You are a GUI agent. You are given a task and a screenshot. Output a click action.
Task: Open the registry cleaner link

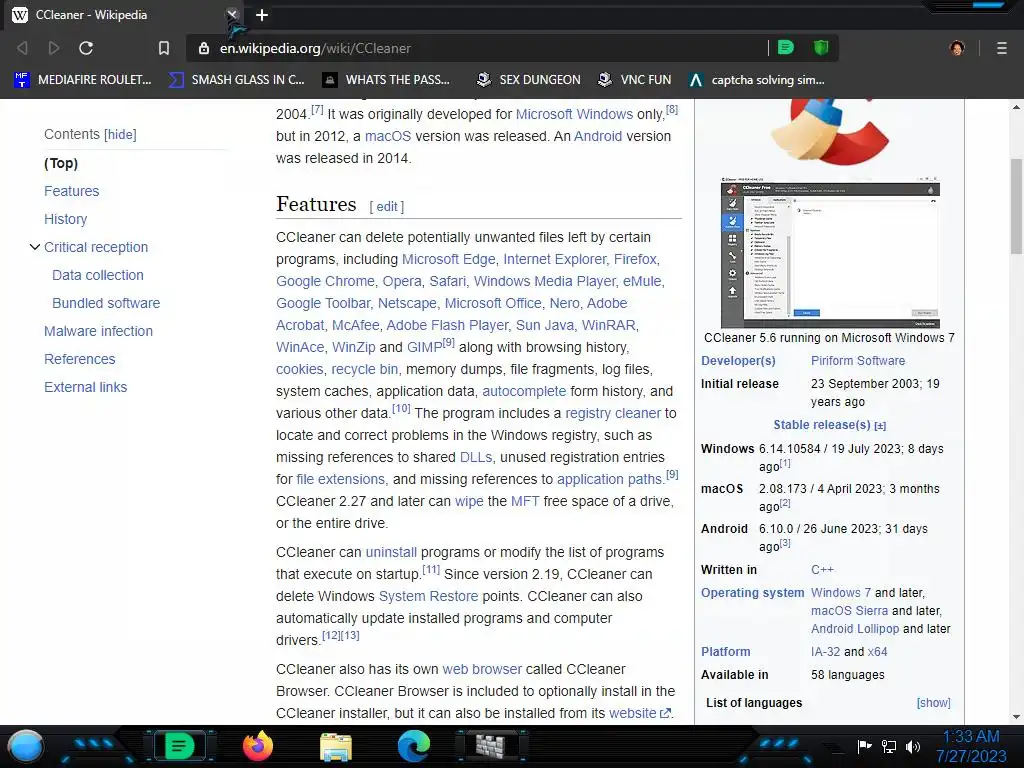click(613, 413)
